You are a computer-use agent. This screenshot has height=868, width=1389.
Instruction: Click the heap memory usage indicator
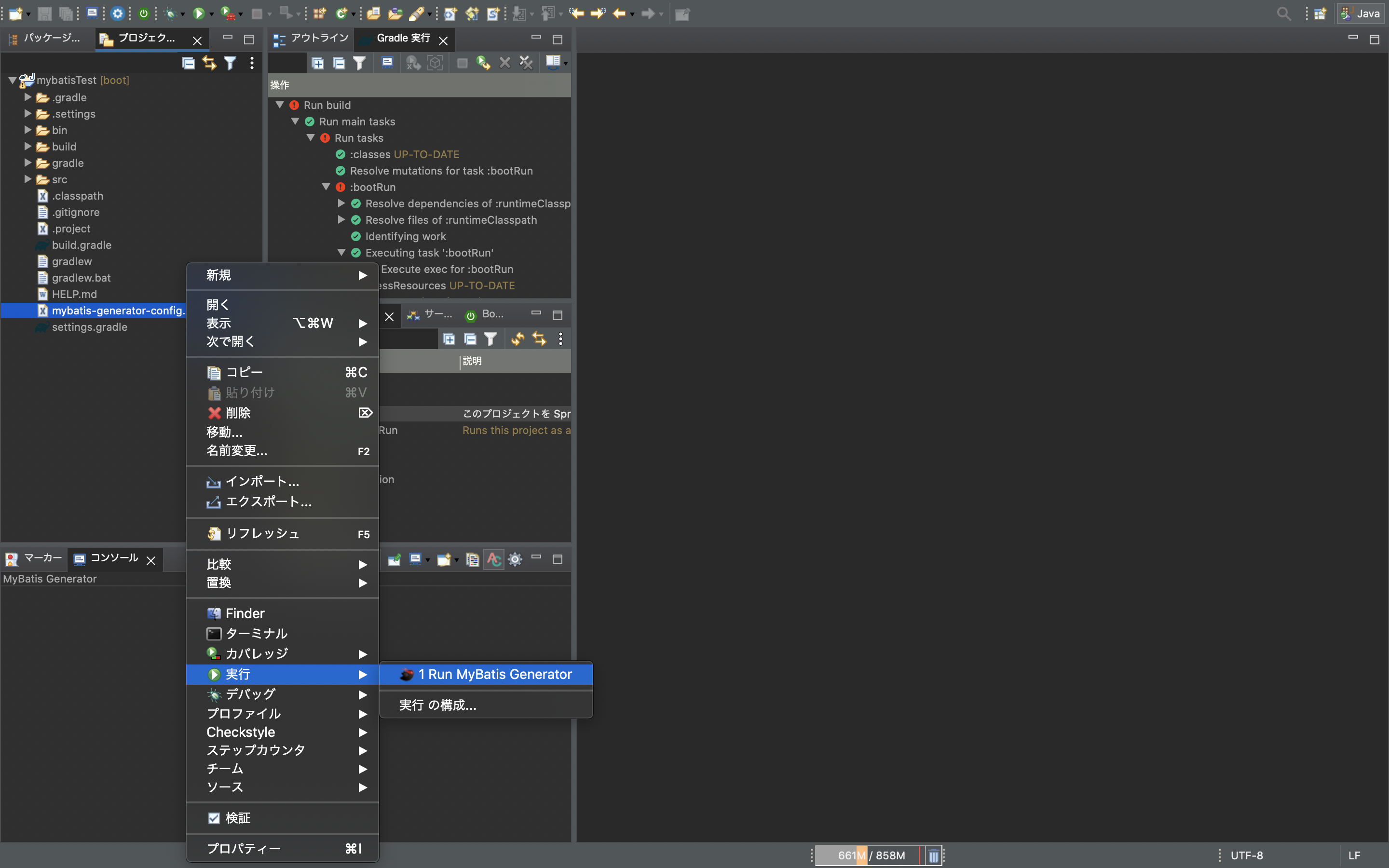872,855
